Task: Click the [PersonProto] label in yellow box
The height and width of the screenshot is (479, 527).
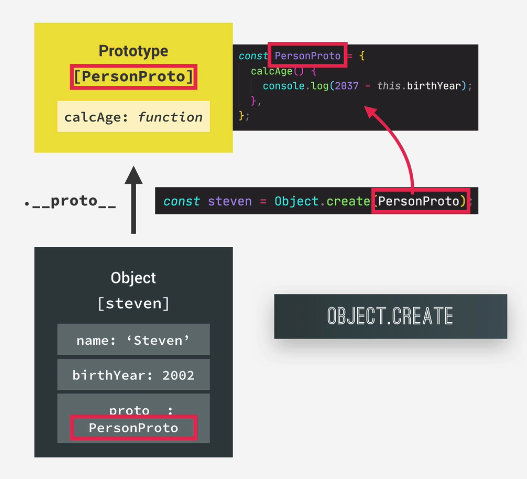Action: tap(133, 77)
